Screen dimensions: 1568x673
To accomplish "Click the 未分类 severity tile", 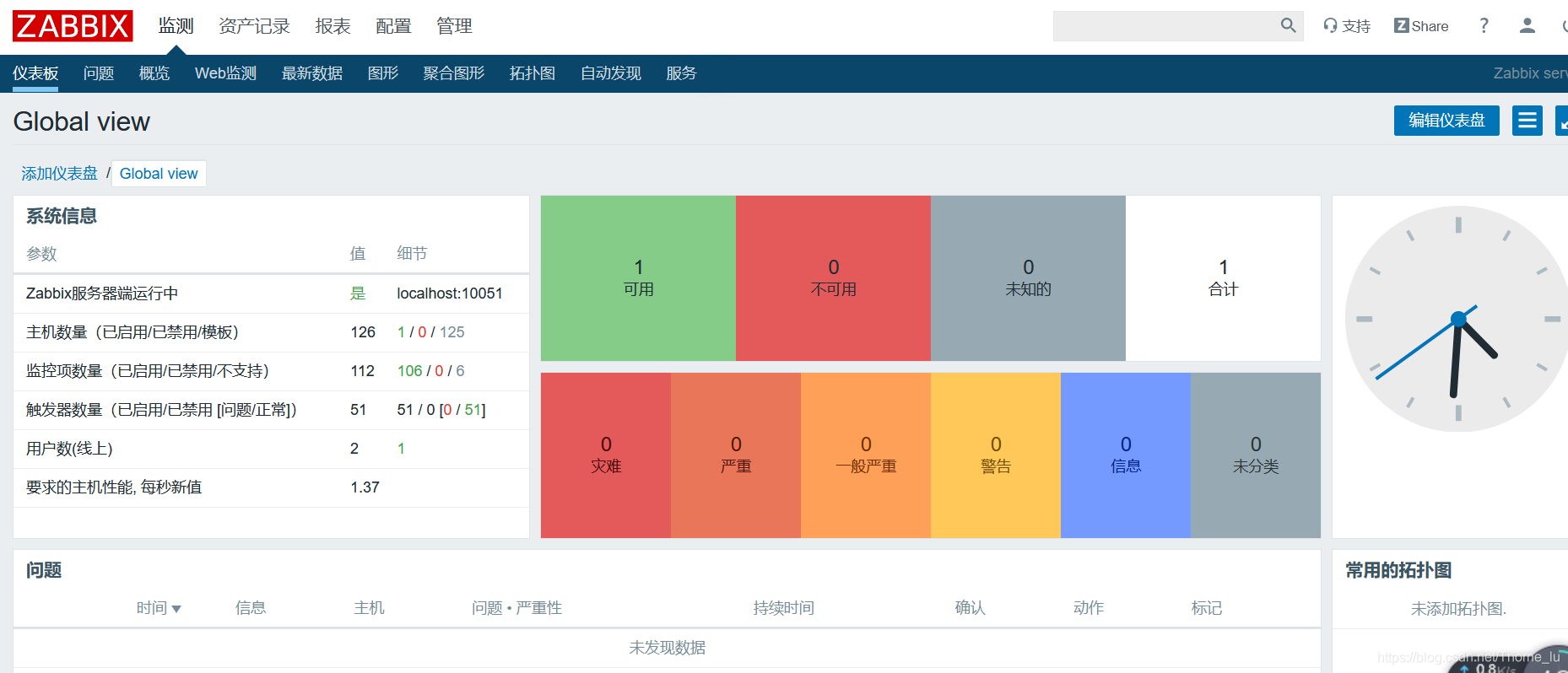I will point(1256,455).
